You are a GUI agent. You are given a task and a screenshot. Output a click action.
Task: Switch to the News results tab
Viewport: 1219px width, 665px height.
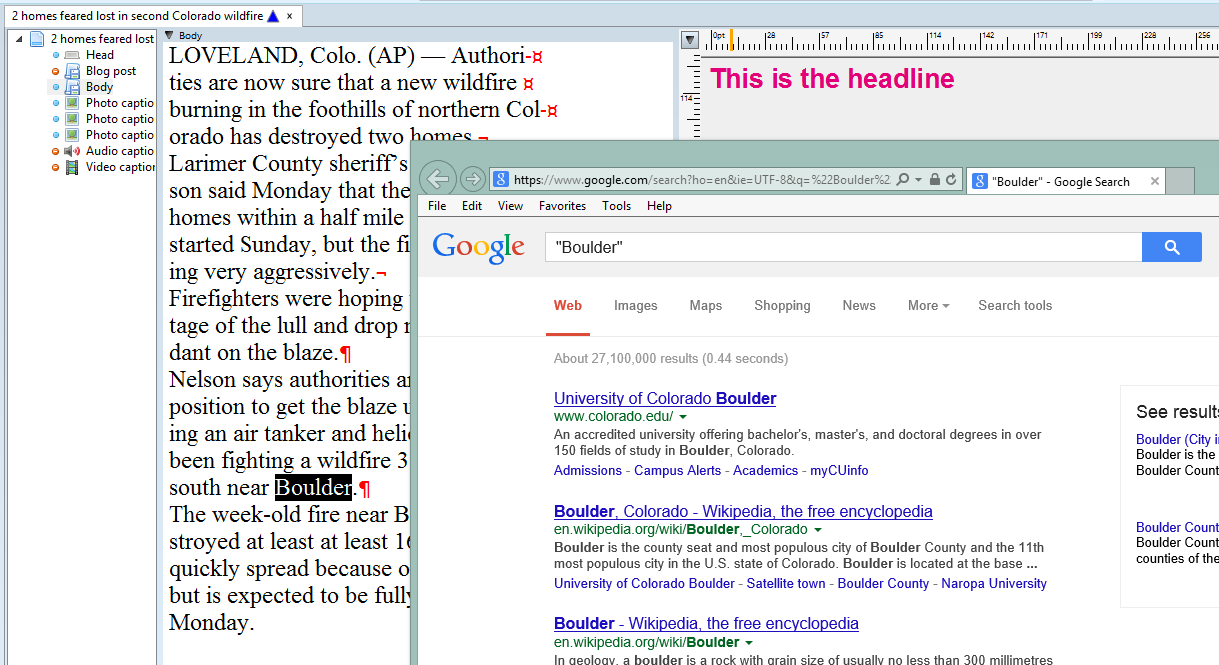coord(859,306)
